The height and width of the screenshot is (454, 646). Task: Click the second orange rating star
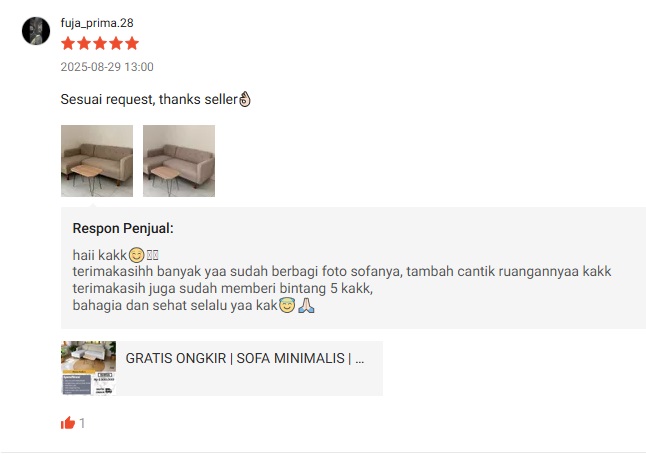coord(84,43)
